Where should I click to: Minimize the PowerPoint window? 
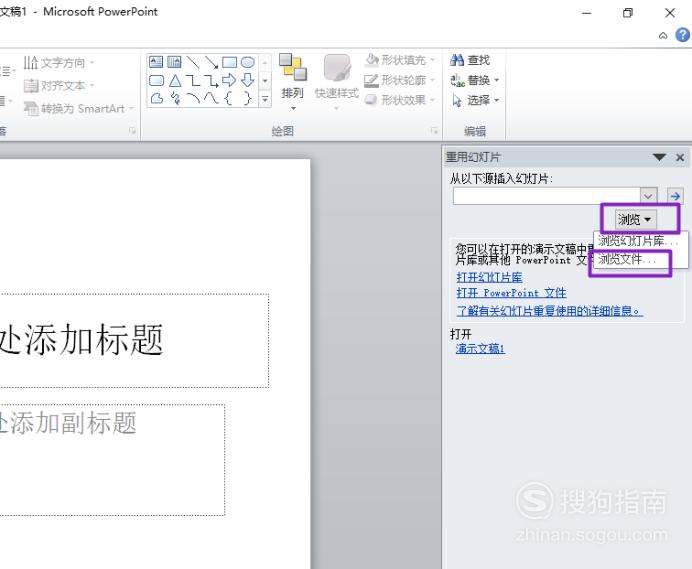click(x=586, y=13)
